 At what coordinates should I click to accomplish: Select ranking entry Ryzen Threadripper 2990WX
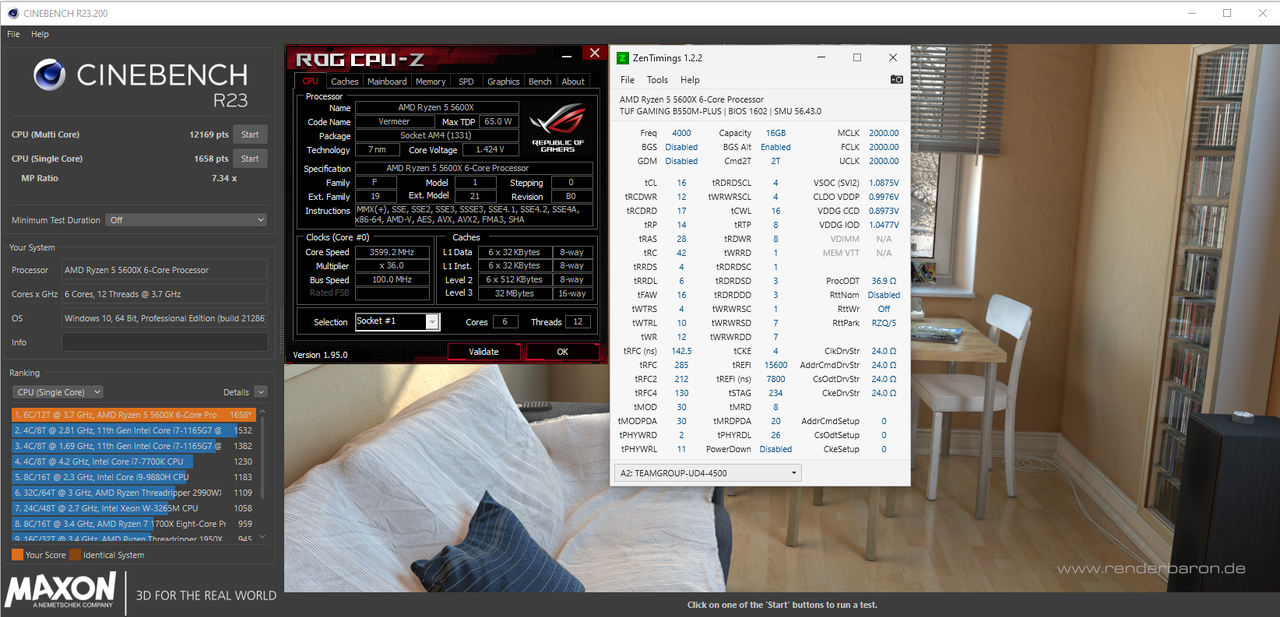click(x=134, y=492)
